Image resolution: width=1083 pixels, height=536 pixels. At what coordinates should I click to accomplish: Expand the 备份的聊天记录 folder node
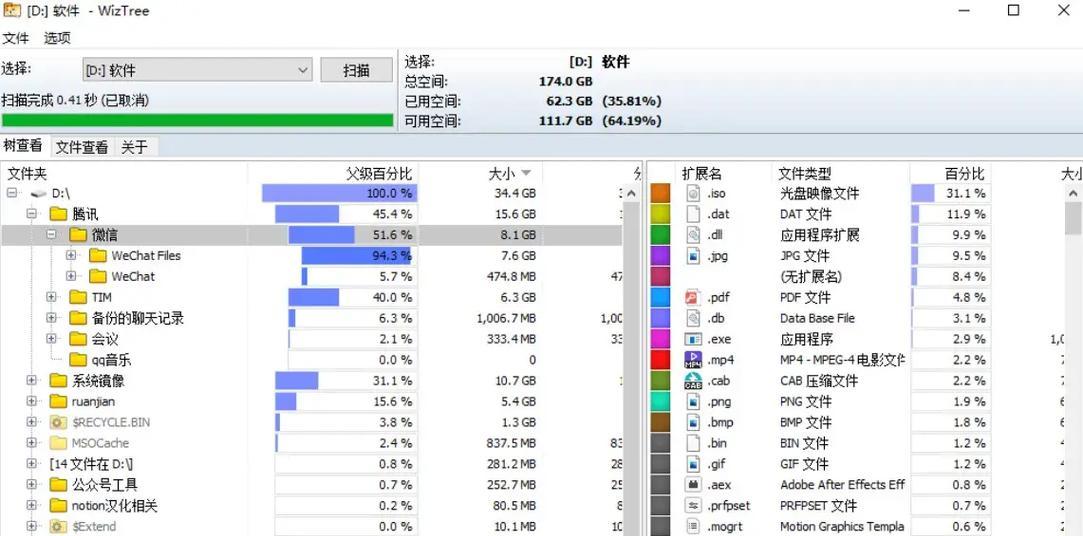coord(51,318)
